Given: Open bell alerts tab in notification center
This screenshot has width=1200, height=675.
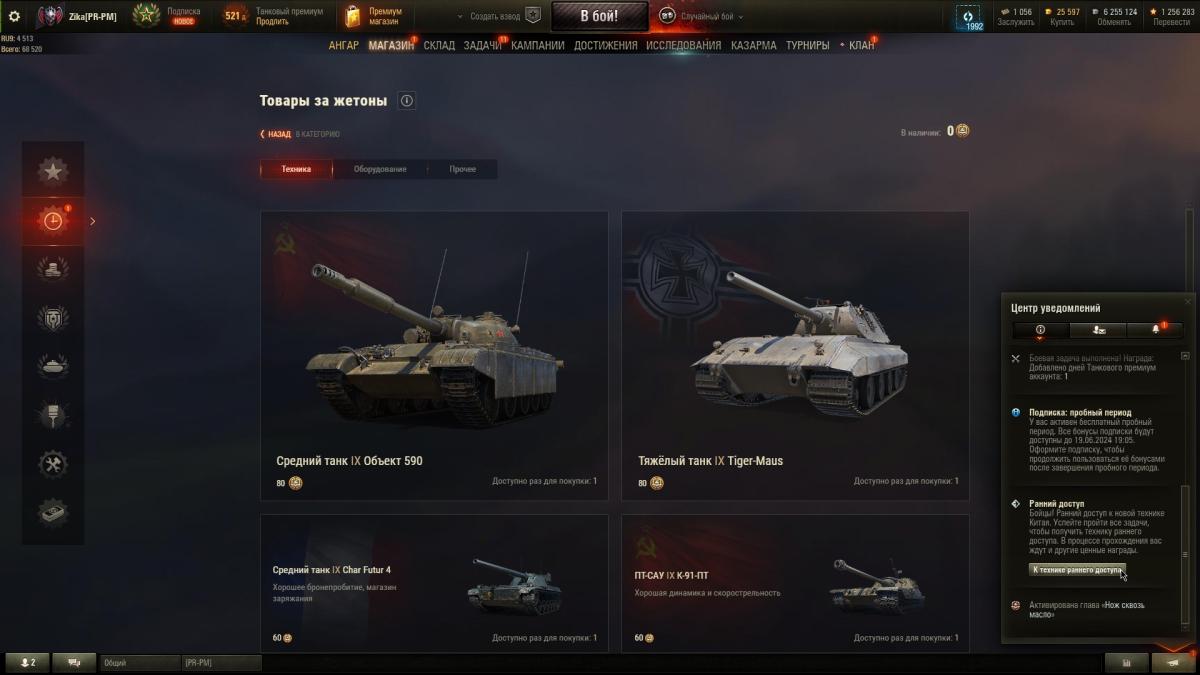Looking at the screenshot, I should click(x=1155, y=329).
